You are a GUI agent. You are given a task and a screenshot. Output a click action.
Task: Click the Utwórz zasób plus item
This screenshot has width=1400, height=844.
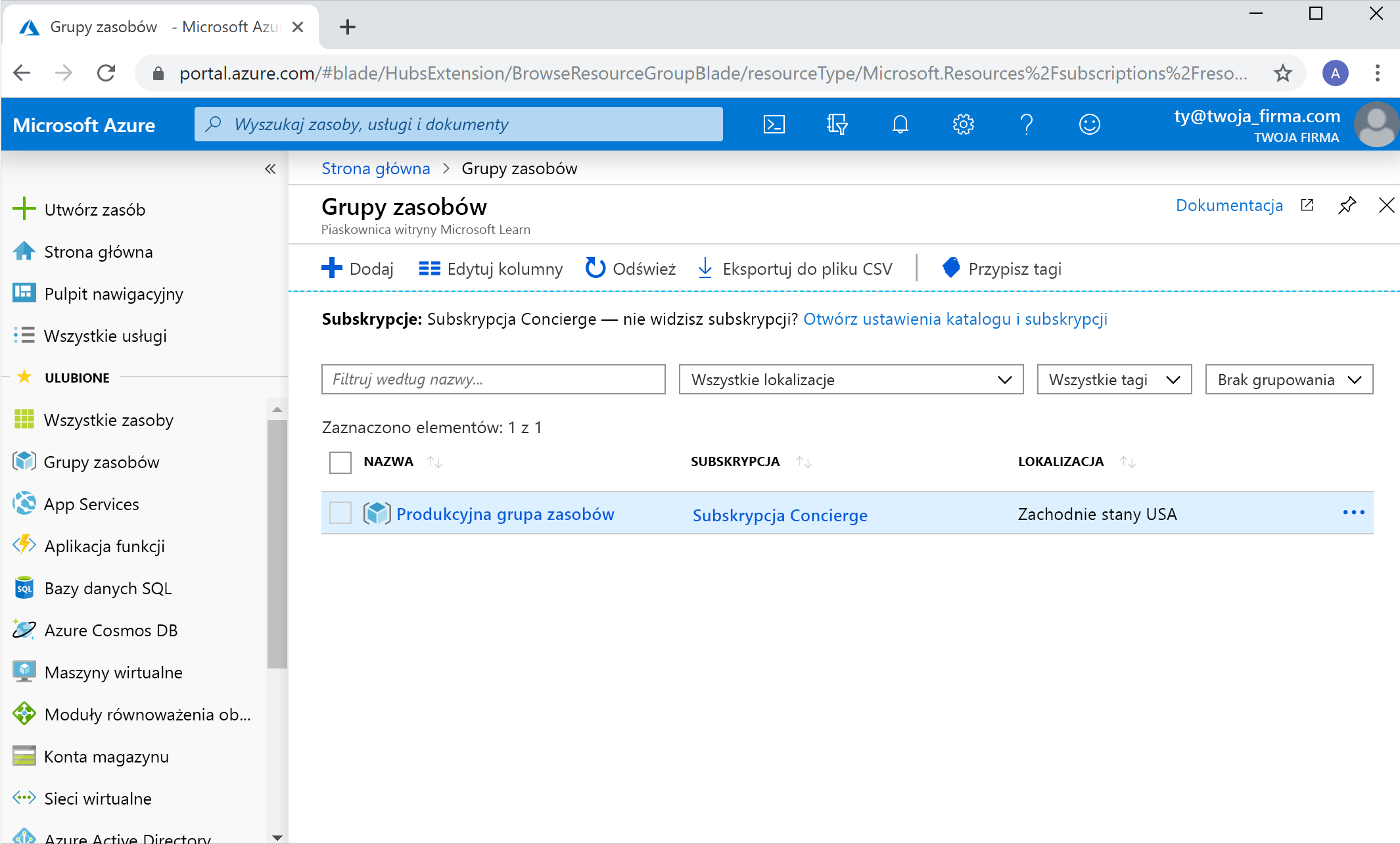click(x=79, y=210)
